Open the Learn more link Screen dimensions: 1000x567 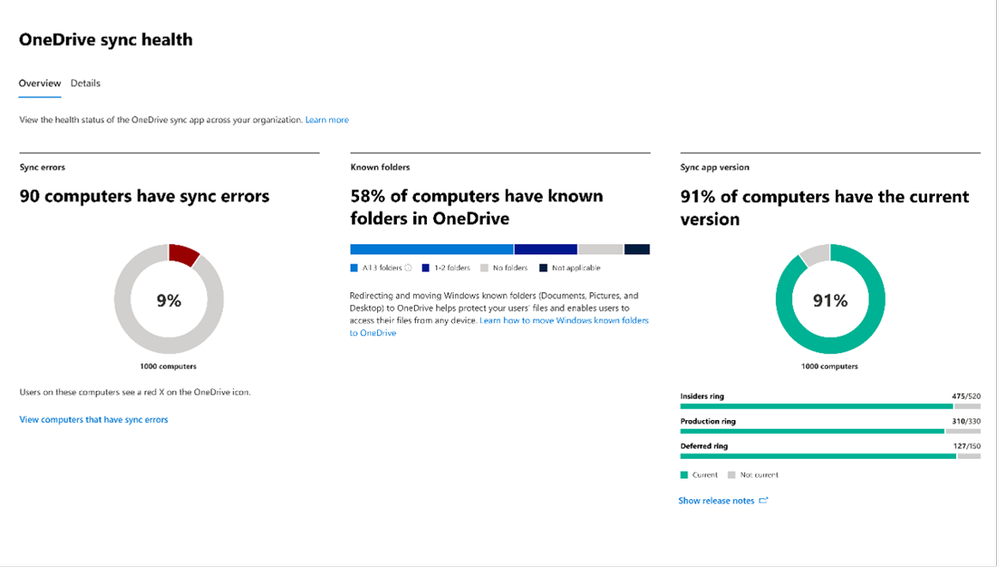point(327,120)
